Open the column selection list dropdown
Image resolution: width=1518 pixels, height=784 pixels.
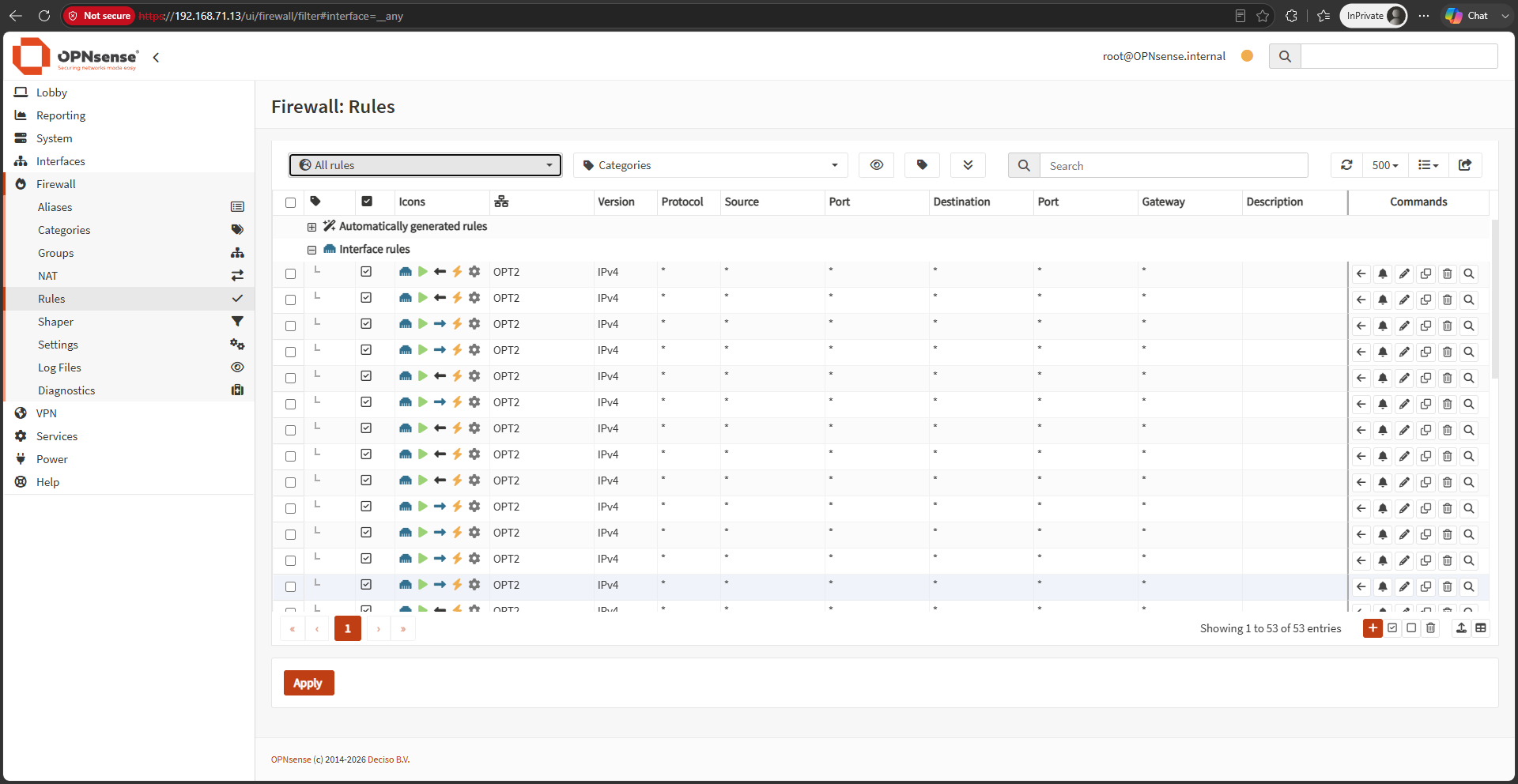1428,165
